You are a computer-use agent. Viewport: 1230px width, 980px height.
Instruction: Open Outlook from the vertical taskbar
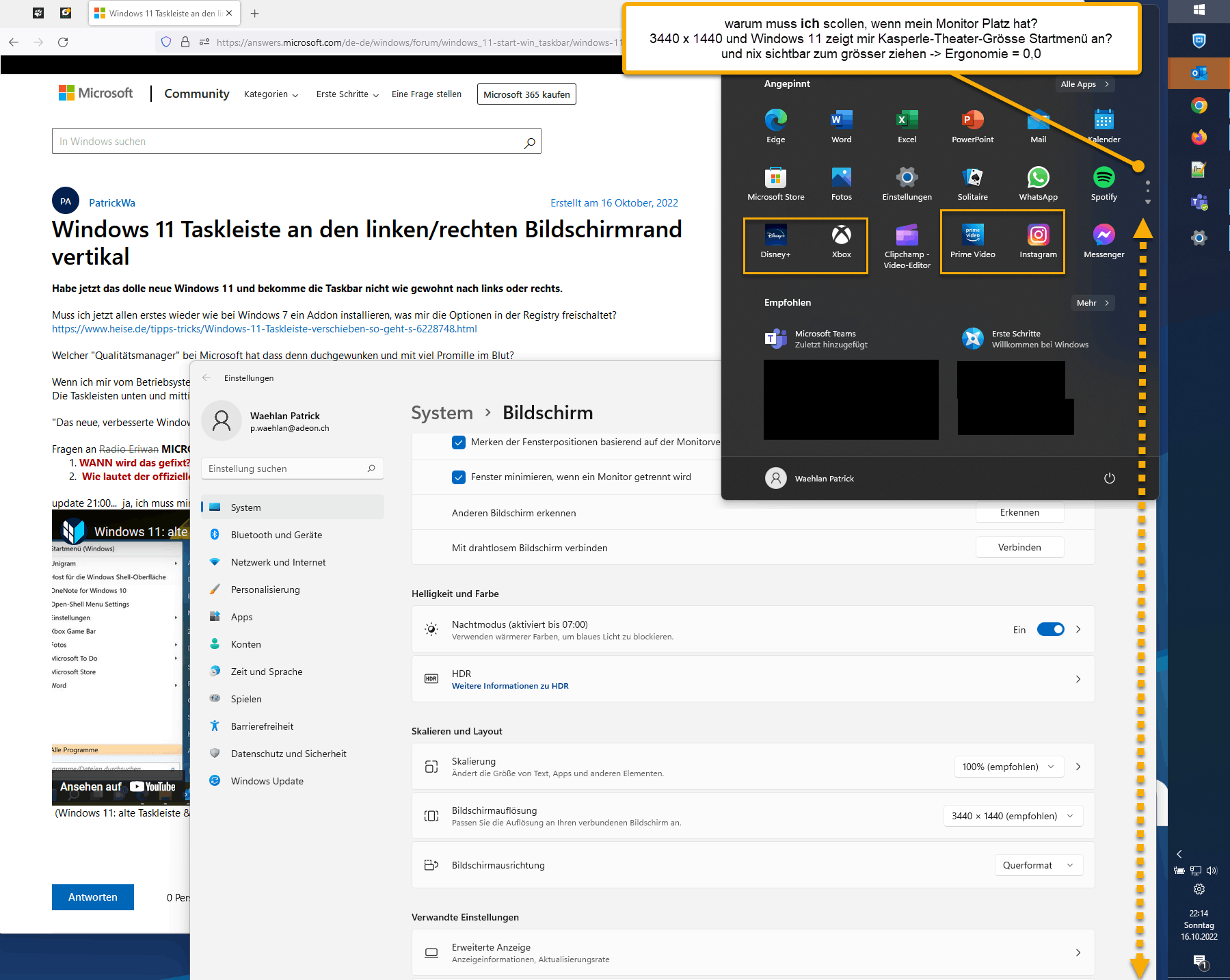(x=1199, y=73)
